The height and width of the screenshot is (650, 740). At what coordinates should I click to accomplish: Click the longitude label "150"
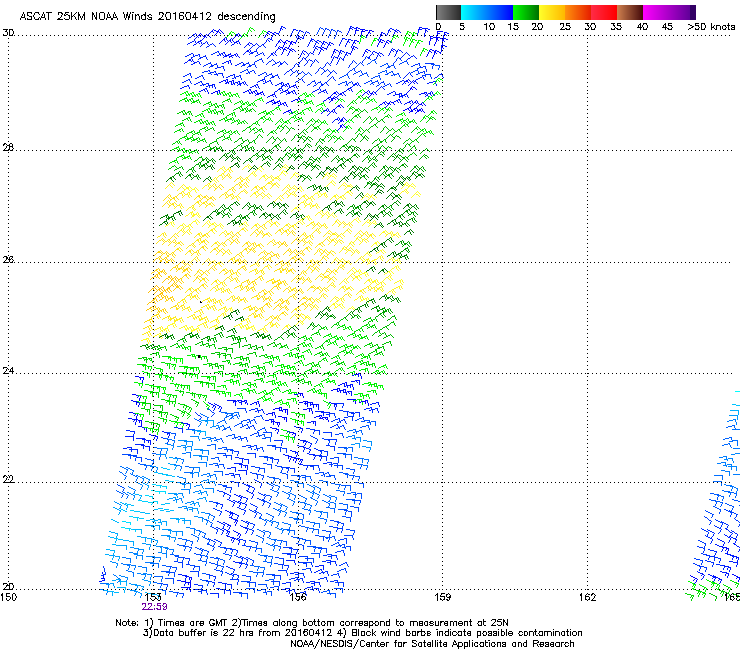pos(8,597)
